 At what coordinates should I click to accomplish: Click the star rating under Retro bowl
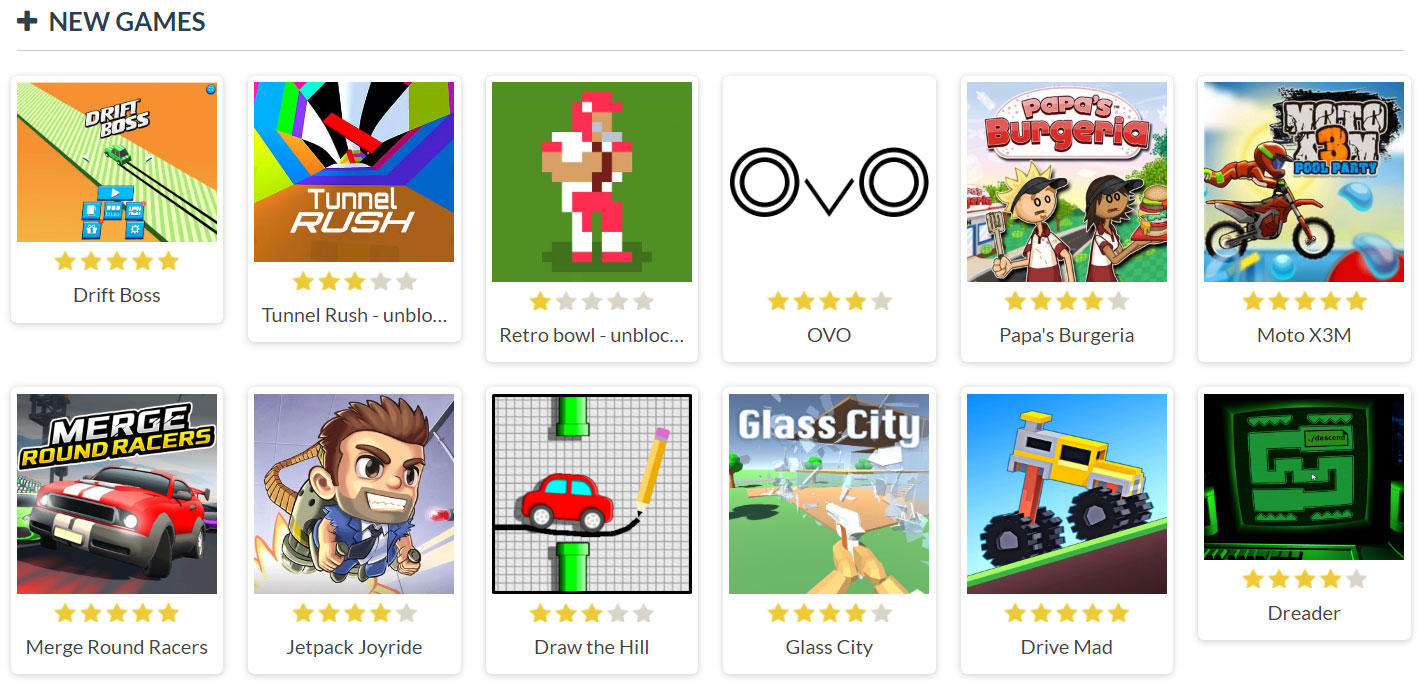point(592,301)
